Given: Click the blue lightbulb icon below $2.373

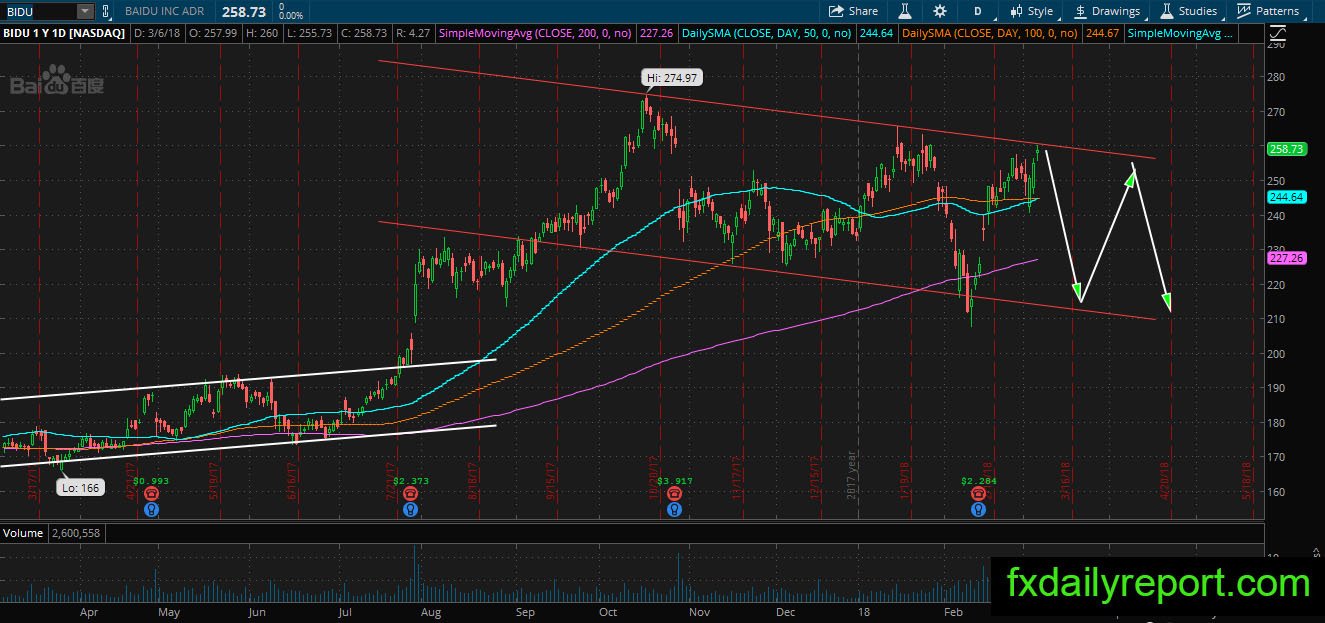Looking at the screenshot, I should 411,509.
